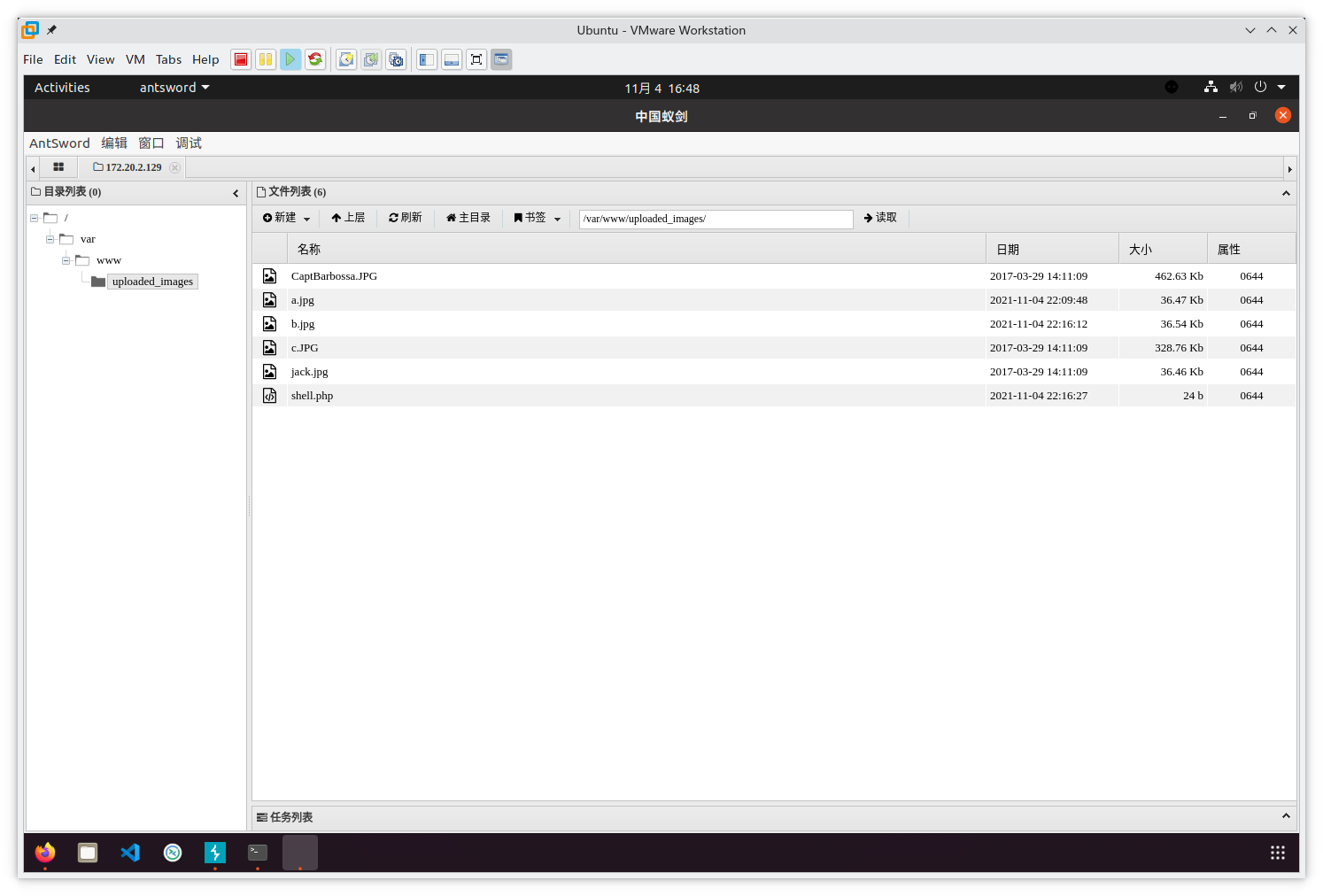Screen dimensions: 1323x896
Task: Click the 读取 read button
Action: click(880, 218)
